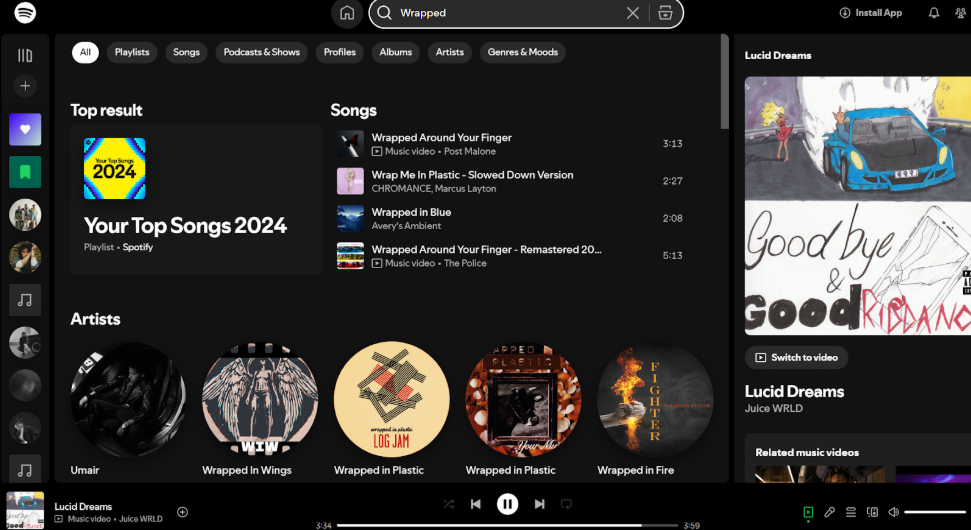Go to Spotify Home via house icon
Screen dimensions: 971x530
(347, 13)
